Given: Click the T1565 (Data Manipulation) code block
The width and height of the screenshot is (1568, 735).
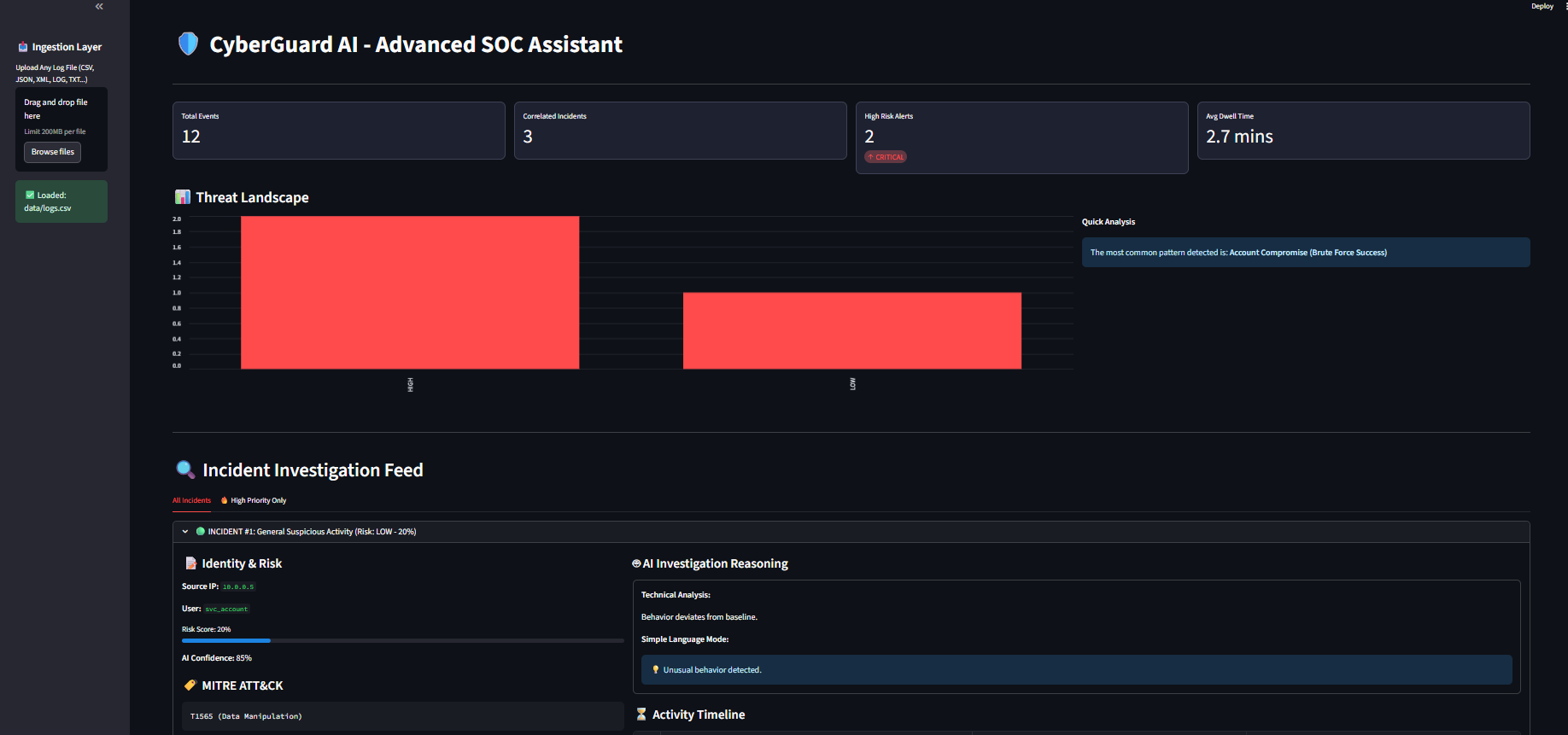Looking at the screenshot, I should pos(403,716).
